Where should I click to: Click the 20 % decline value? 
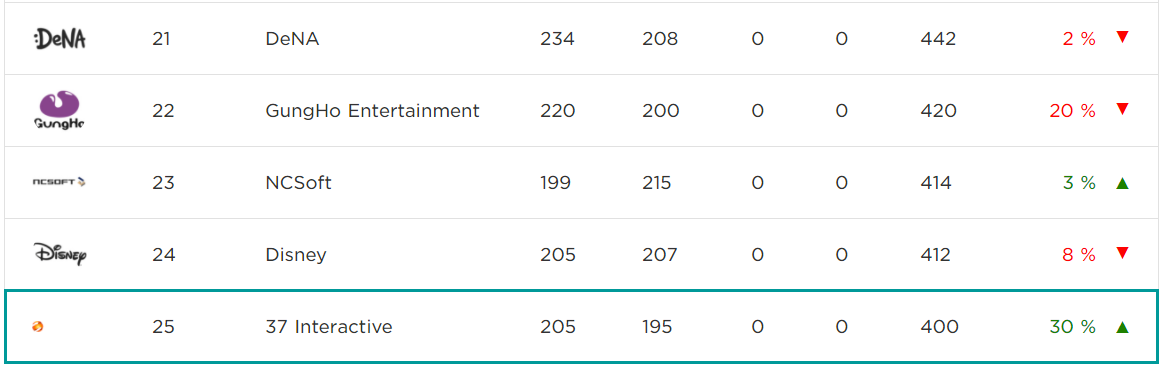[1072, 111]
